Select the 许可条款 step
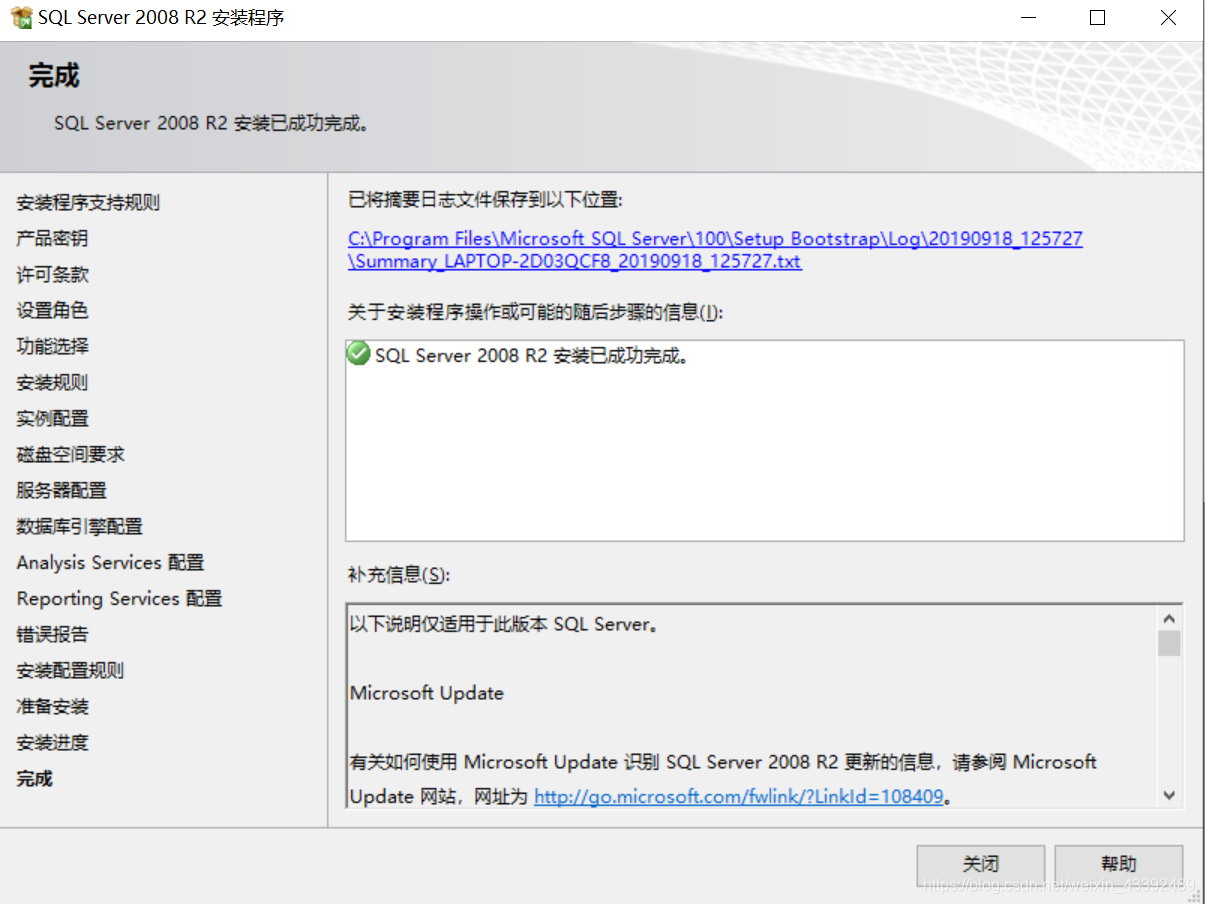Image resolution: width=1205 pixels, height=904 pixels. pos(52,275)
